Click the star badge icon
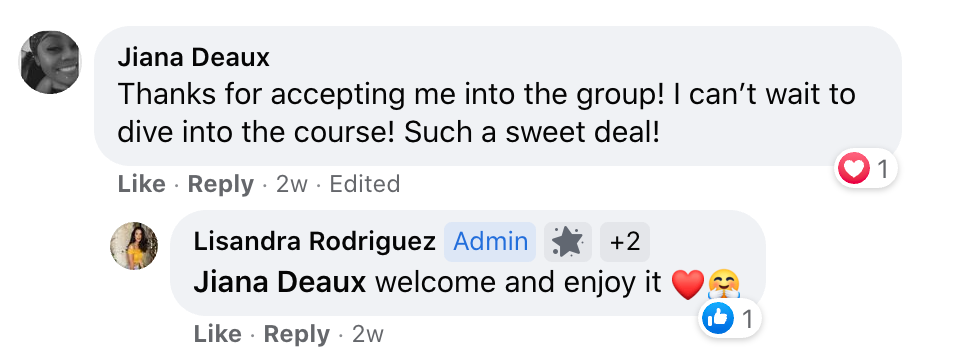Image resolution: width=960 pixels, height=364 pixels. pyautogui.click(x=568, y=242)
